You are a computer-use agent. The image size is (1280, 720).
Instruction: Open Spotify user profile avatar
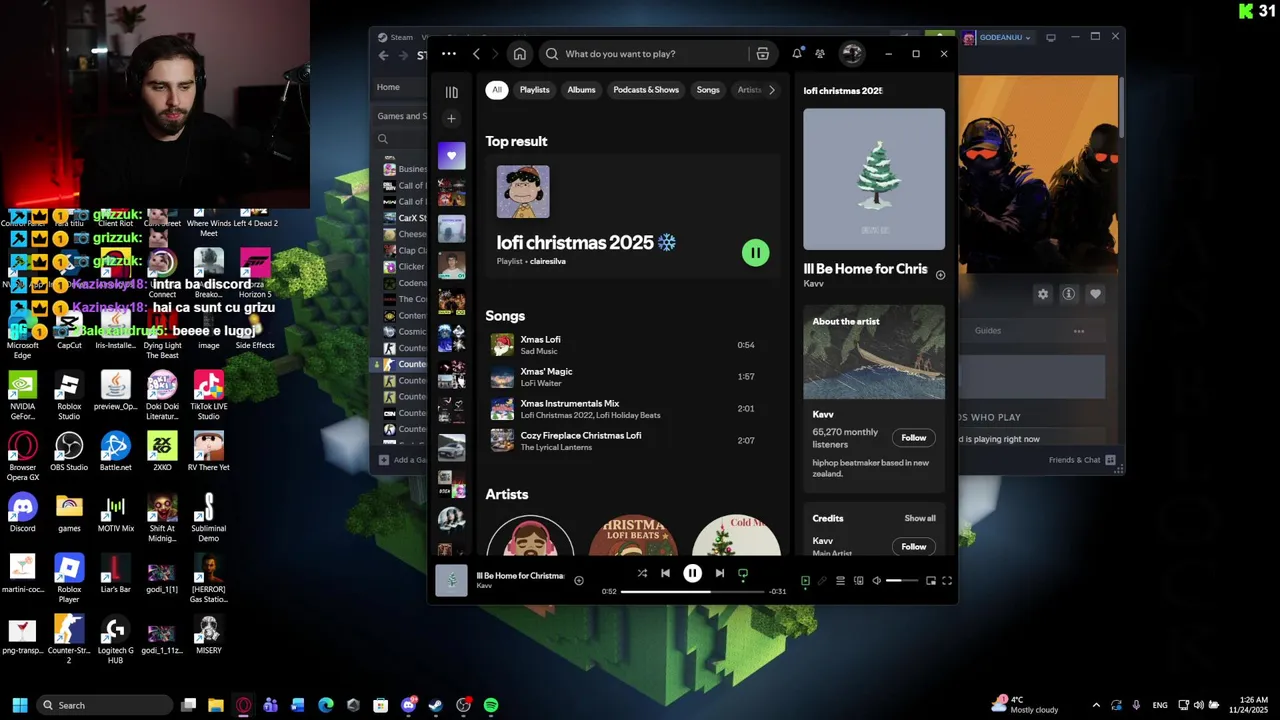pos(851,54)
